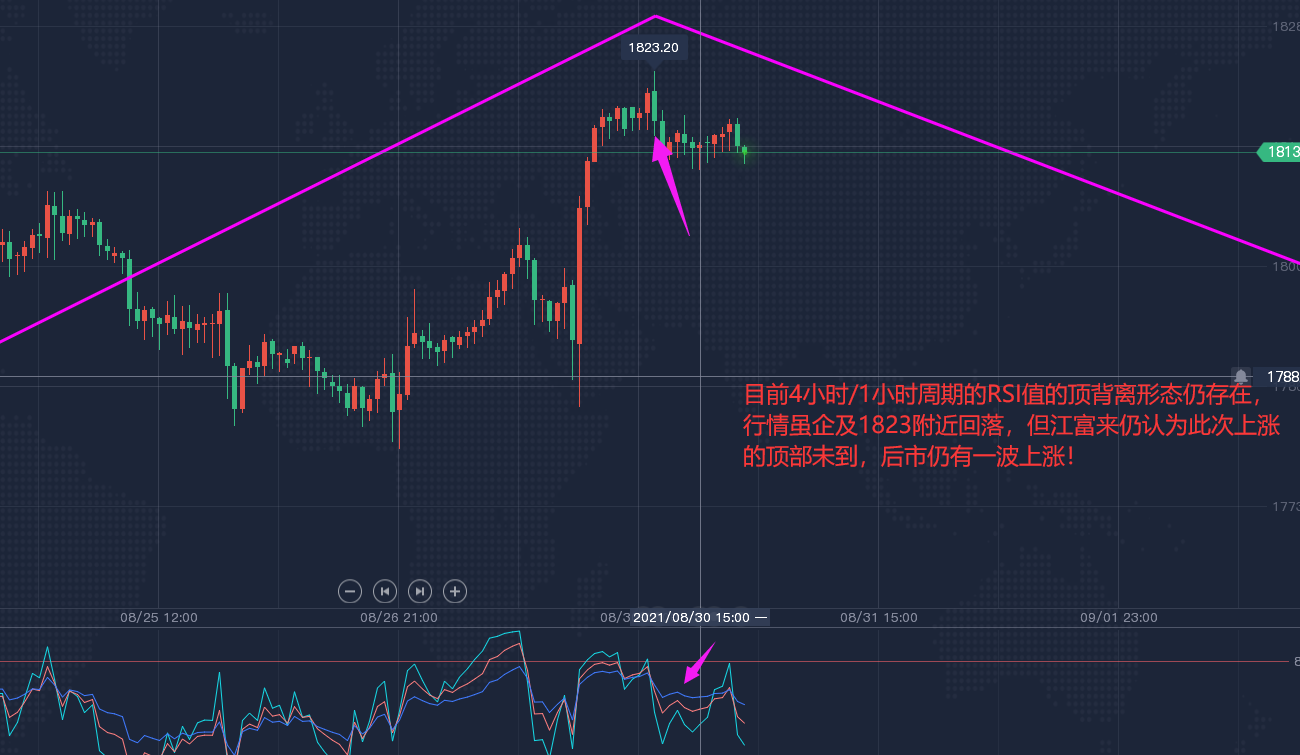Select the magenta trendline peak above the chart
The height and width of the screenshot is (755, 1300).
[656, 16]
